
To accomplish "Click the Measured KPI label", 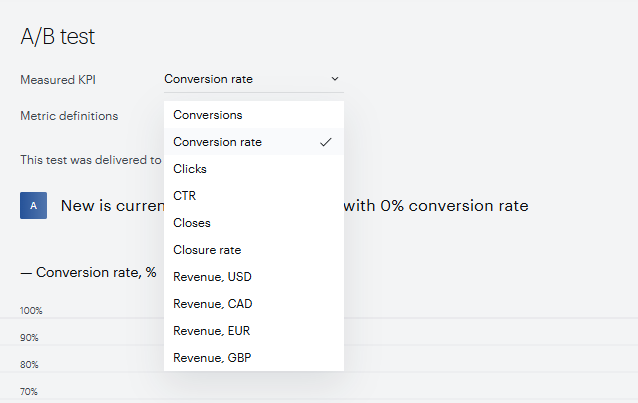I will point(58,80).
